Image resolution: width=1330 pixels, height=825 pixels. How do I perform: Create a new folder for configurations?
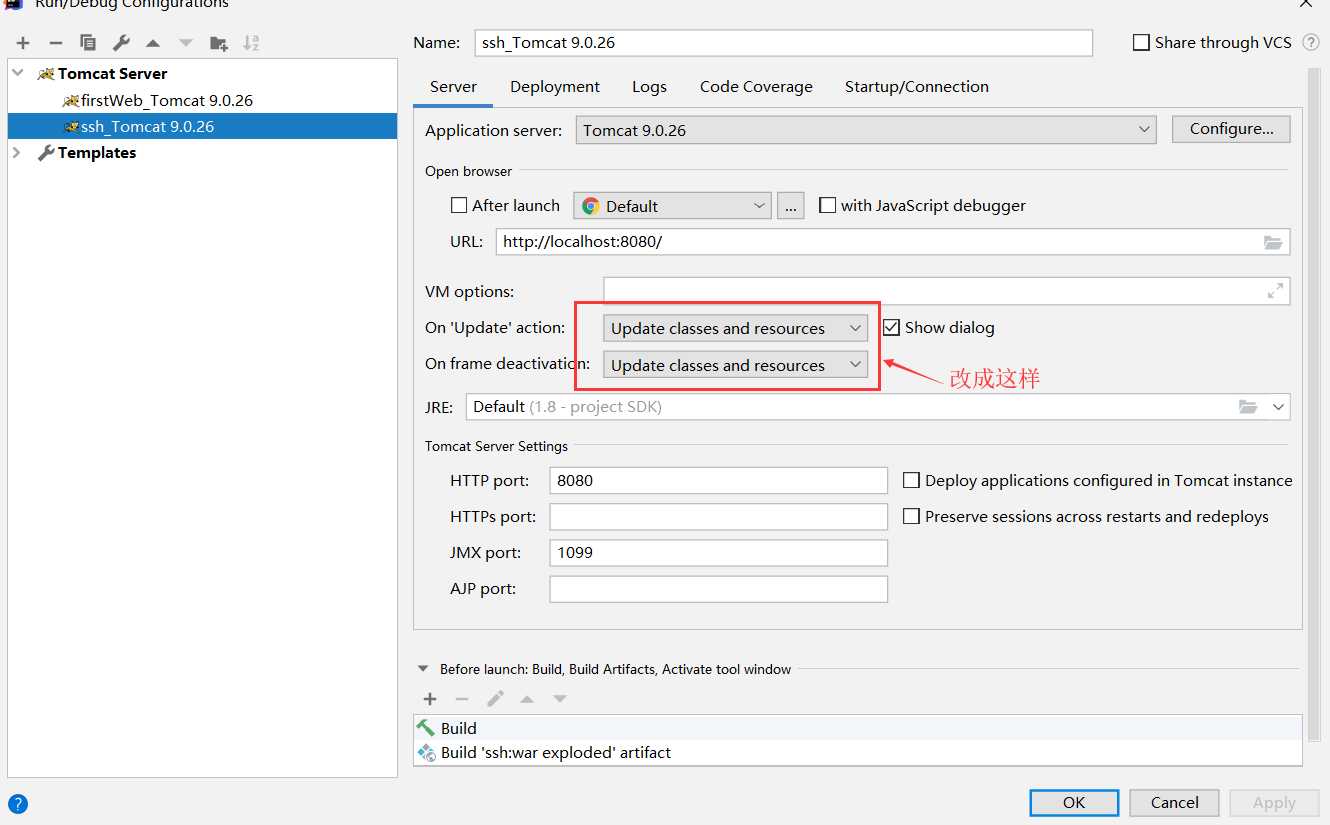coord(219,43)
